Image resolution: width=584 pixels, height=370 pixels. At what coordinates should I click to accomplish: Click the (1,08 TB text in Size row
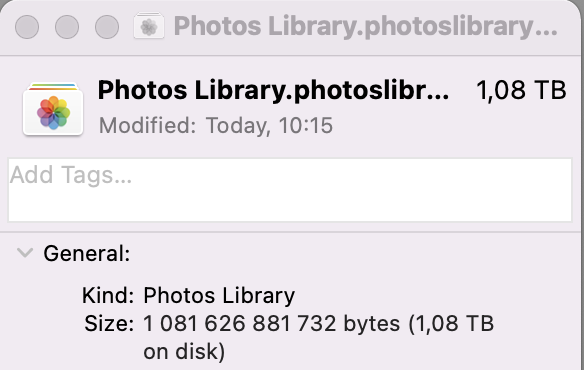451,323
